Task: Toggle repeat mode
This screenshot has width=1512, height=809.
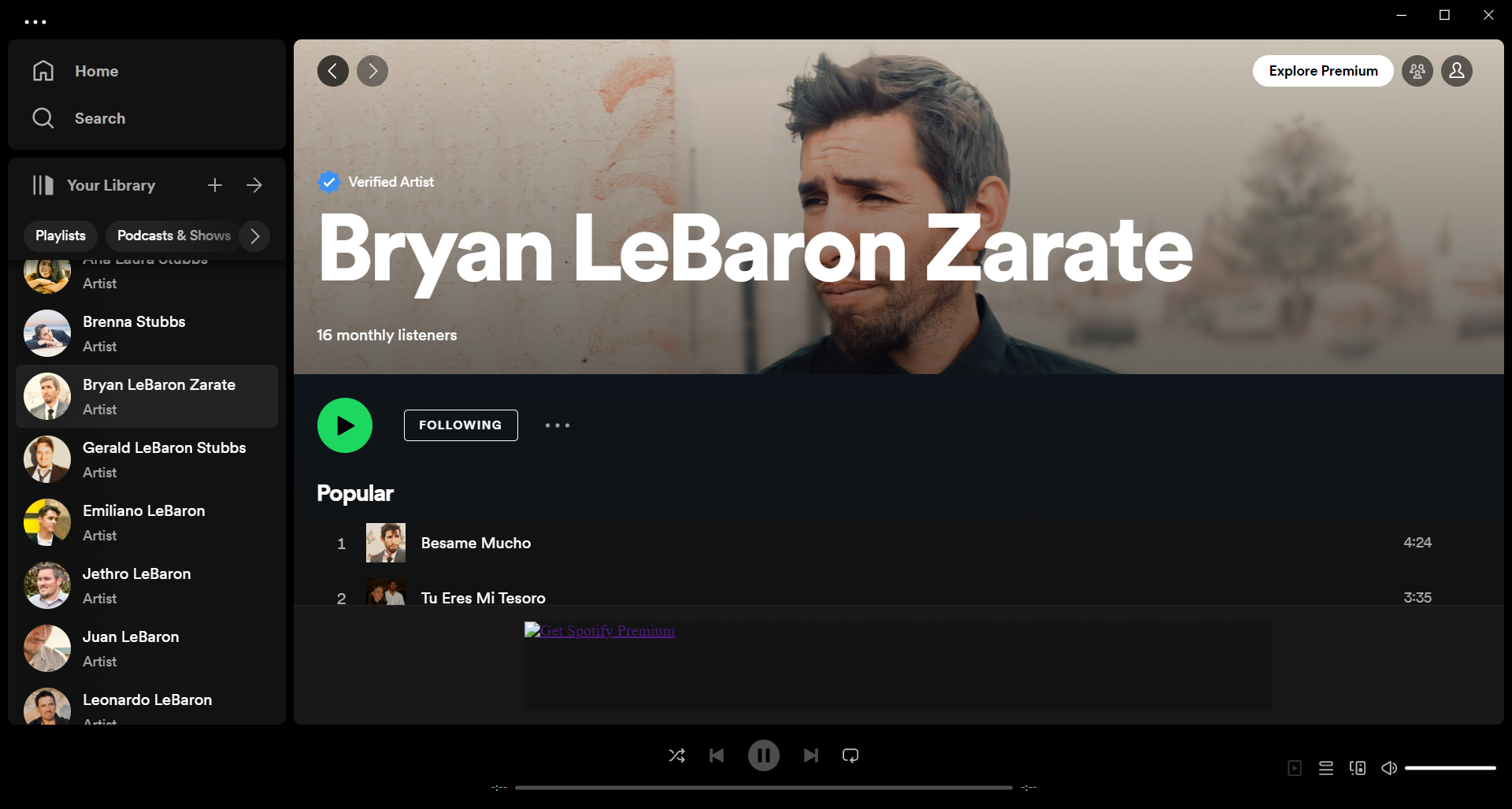Action: [850, 755]
